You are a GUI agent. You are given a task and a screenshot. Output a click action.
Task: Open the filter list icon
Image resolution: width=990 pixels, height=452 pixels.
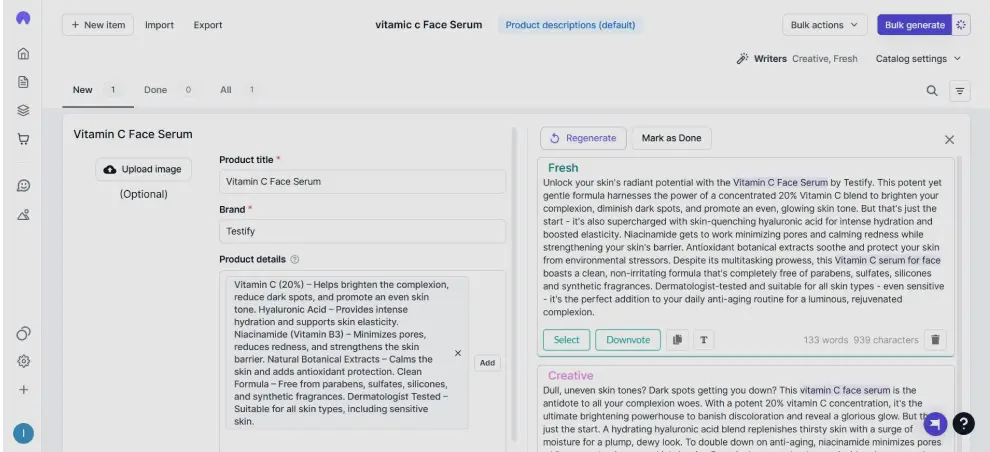point(960,91)
